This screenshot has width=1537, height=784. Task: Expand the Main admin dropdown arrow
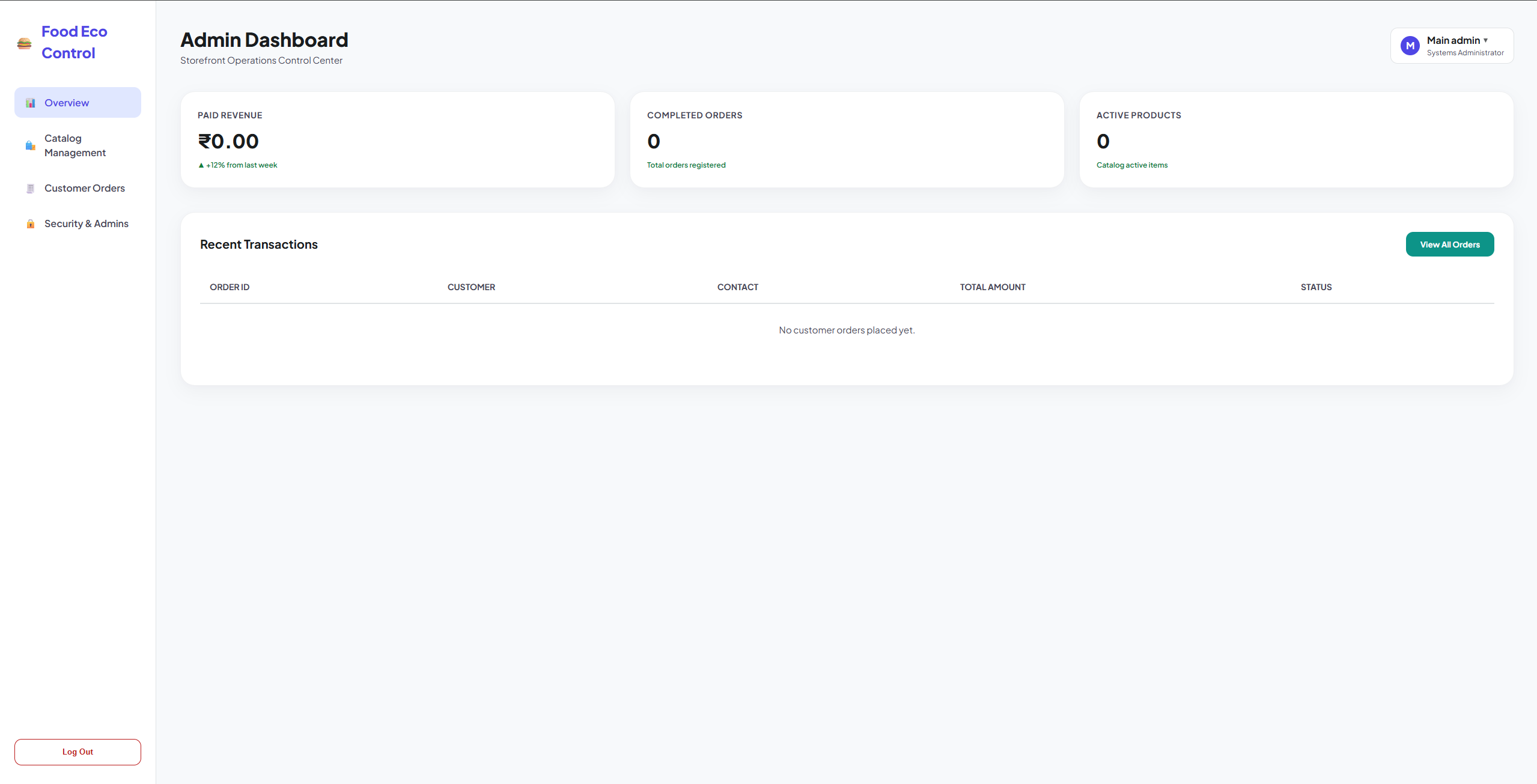[x=1485, y=40]
